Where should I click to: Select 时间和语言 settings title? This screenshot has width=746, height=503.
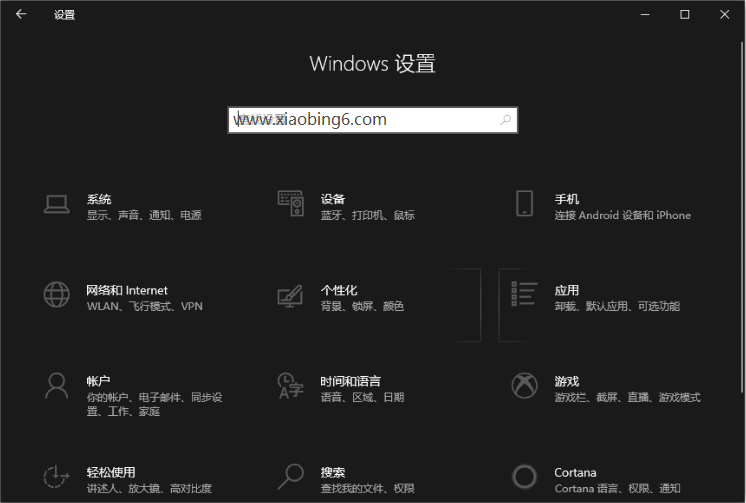coord(351,381)
